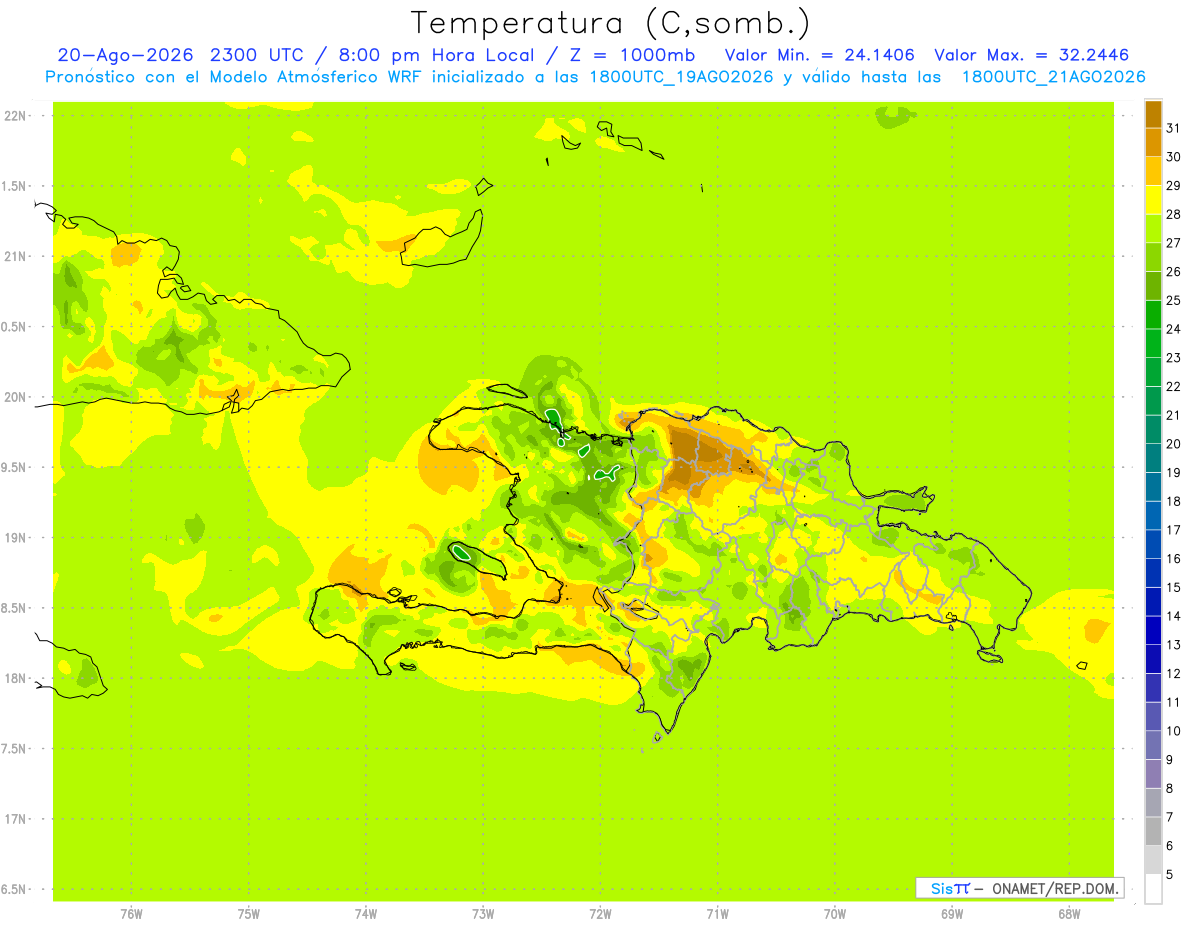Select the legend swatch between 30 and 31
Image resolution: width=1200 pixels, height=927 pixels.
pyautogui.click(x=1153, y=142)
